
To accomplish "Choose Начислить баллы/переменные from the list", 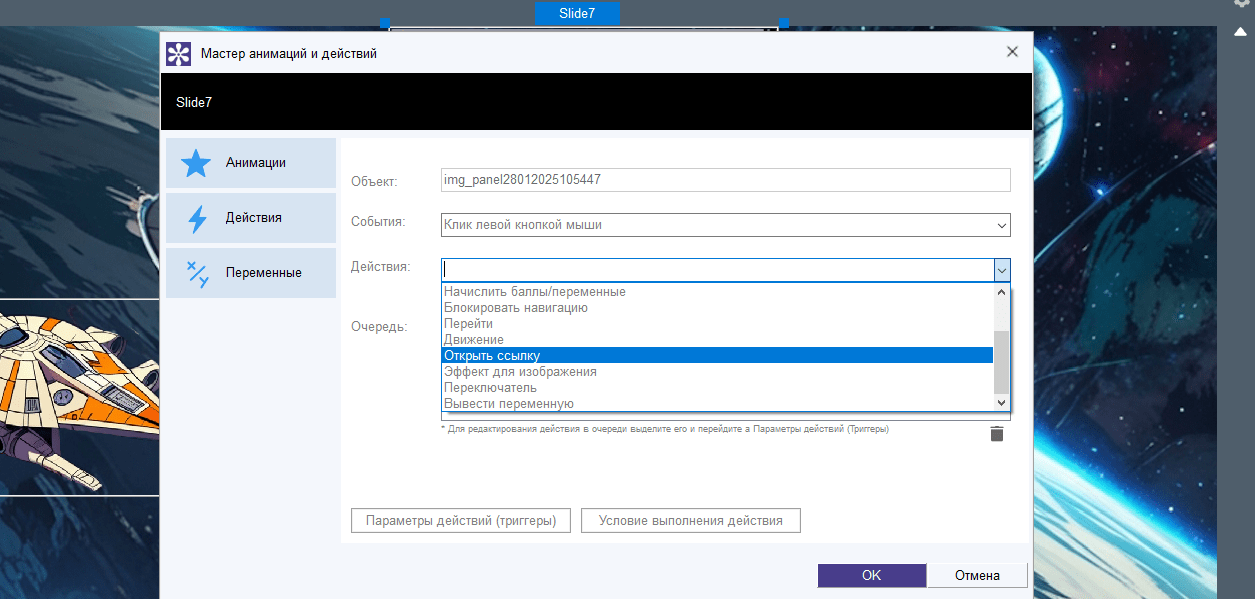I will click(x=717, y=292).
